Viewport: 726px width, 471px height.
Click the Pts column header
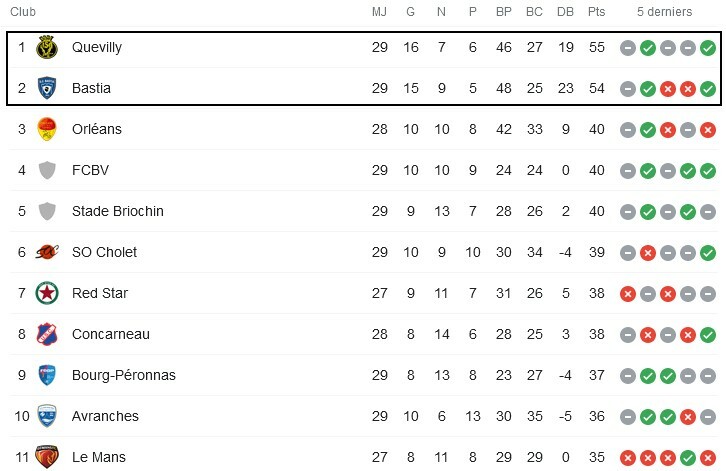[597, 12]
